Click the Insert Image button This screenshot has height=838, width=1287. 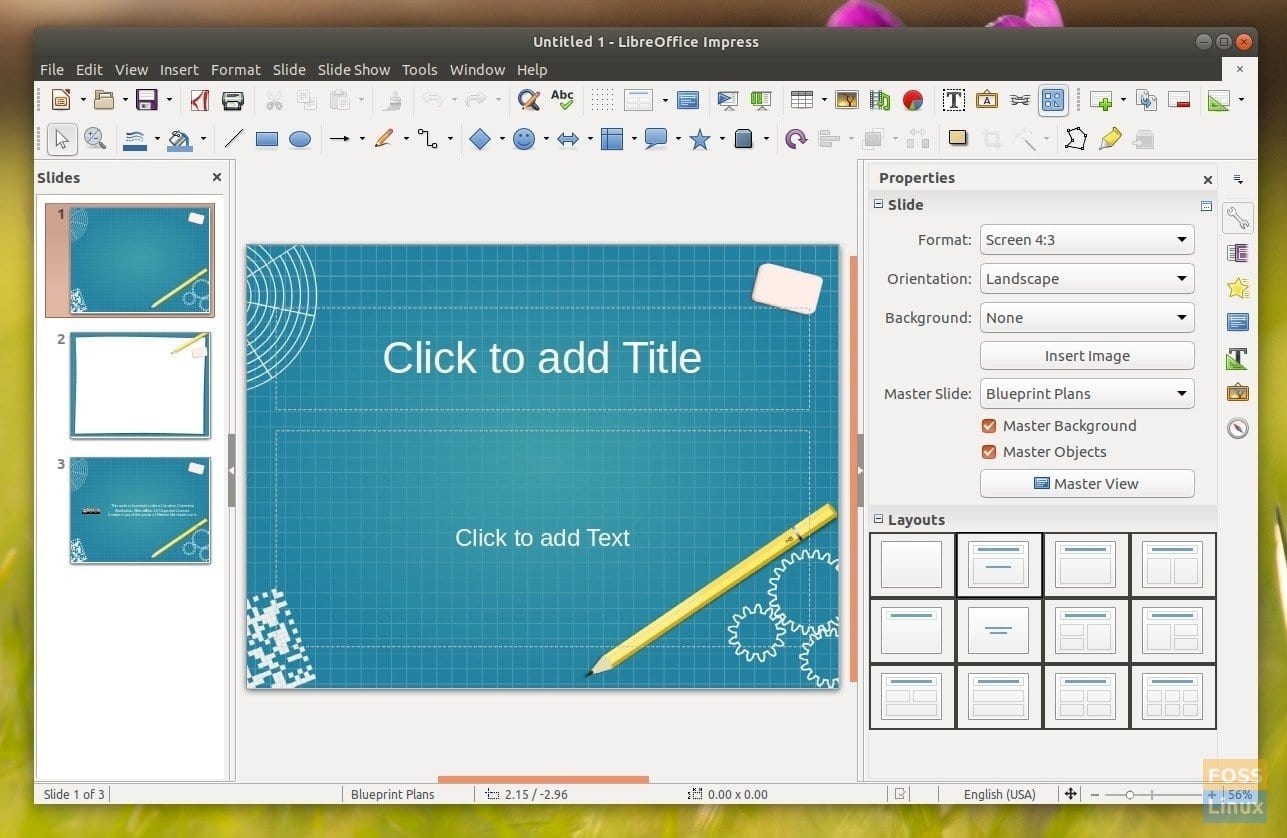click(1087, 355)
